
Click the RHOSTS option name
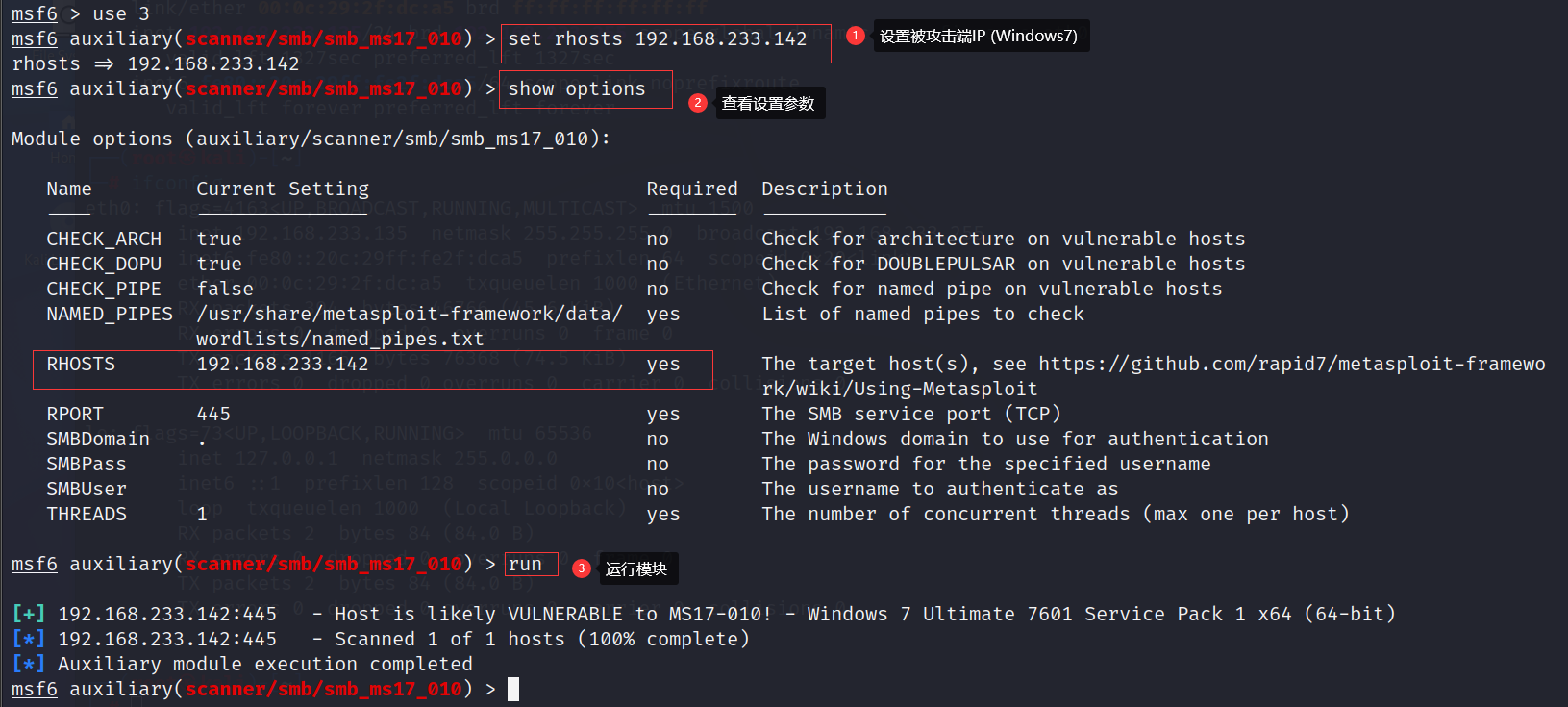[x=81, y=365]
